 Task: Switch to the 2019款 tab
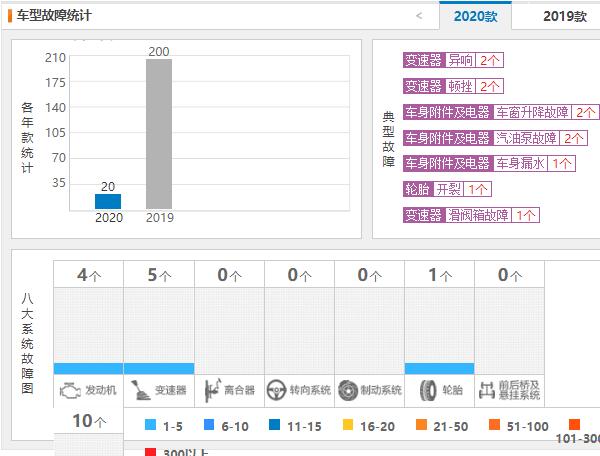click(x=565, y=16)
